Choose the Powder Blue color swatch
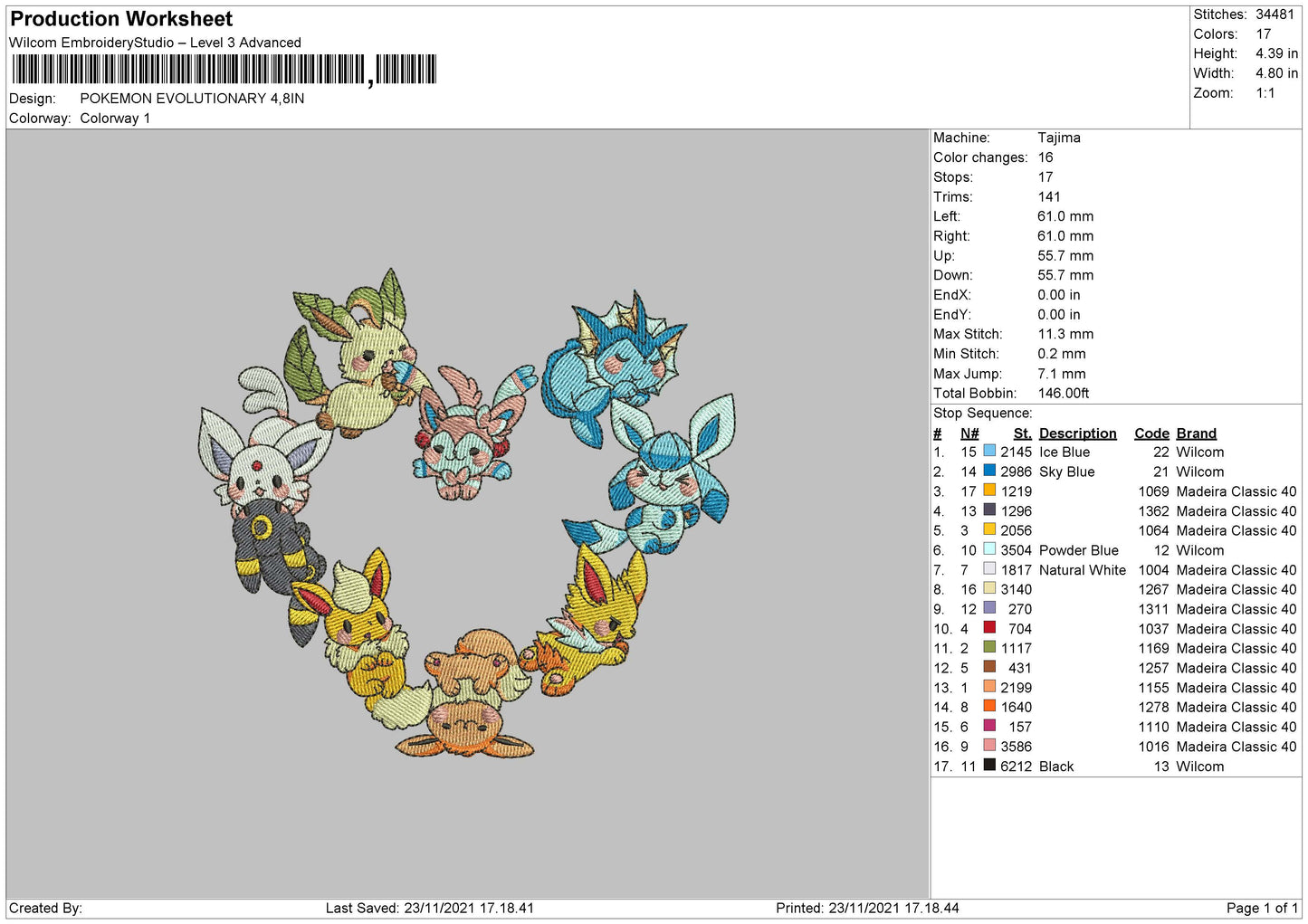The height and width of the screenshot is (924, 1308). (989, 549)
